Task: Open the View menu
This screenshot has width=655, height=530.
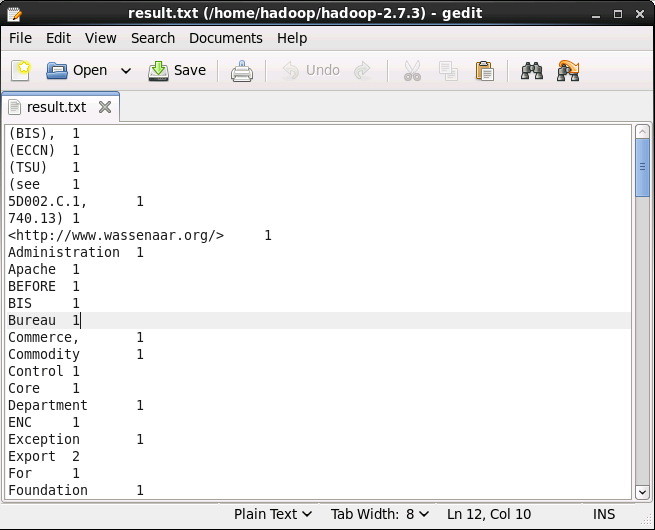Action: [x=101, y=38]
